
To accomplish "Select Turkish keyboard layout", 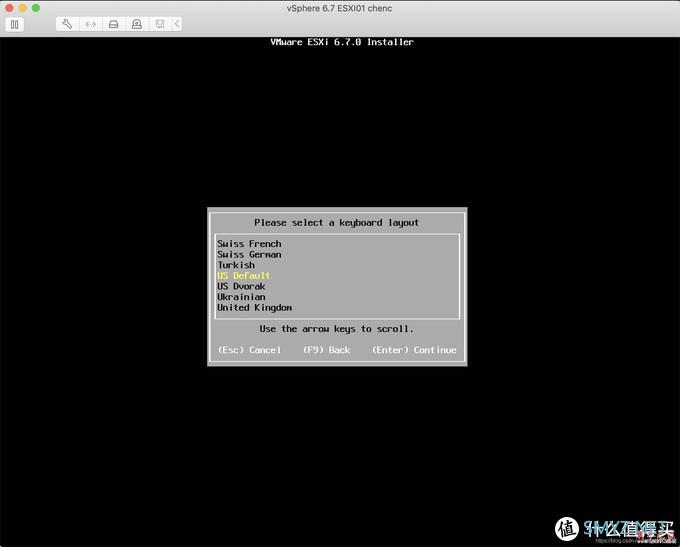I will point(236,265).
